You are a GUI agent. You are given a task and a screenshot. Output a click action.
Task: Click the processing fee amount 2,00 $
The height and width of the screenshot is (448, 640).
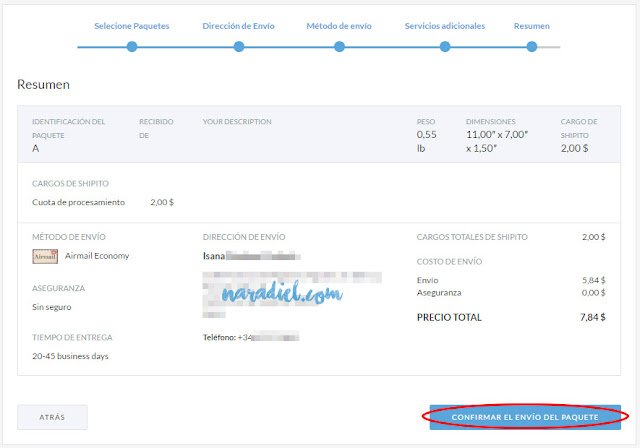tap(162, 202)
